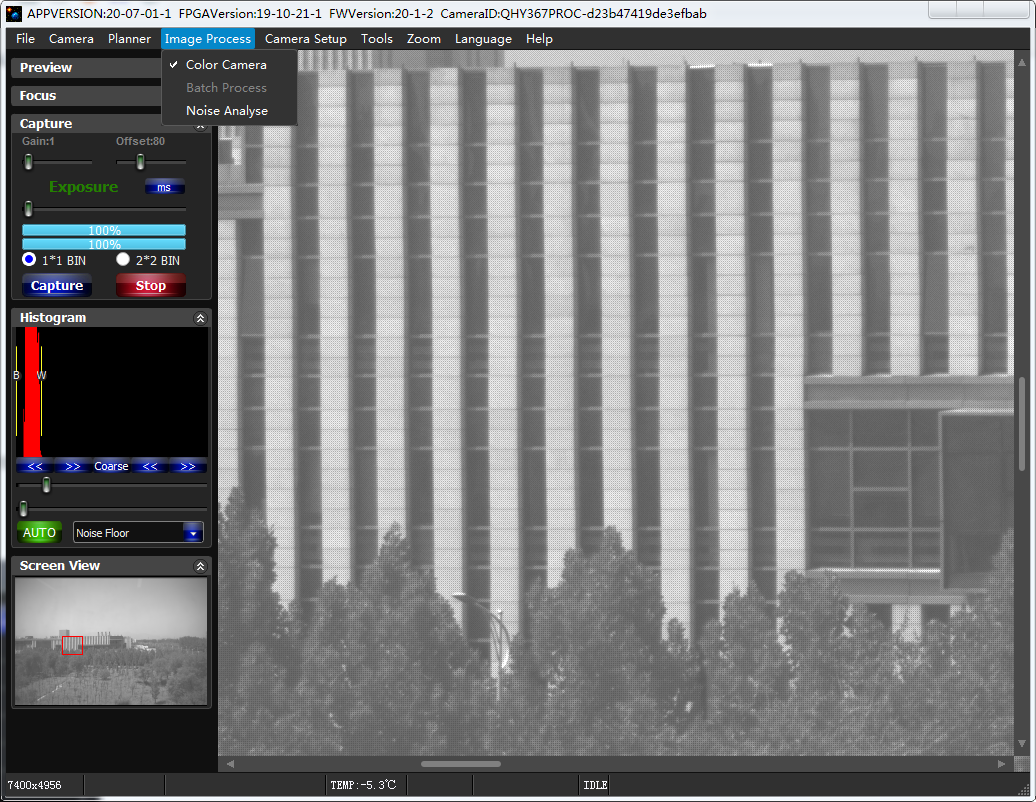Select Noise Analyse menu entry
This screenshot has width=1036, height=802.
(229, 111)
